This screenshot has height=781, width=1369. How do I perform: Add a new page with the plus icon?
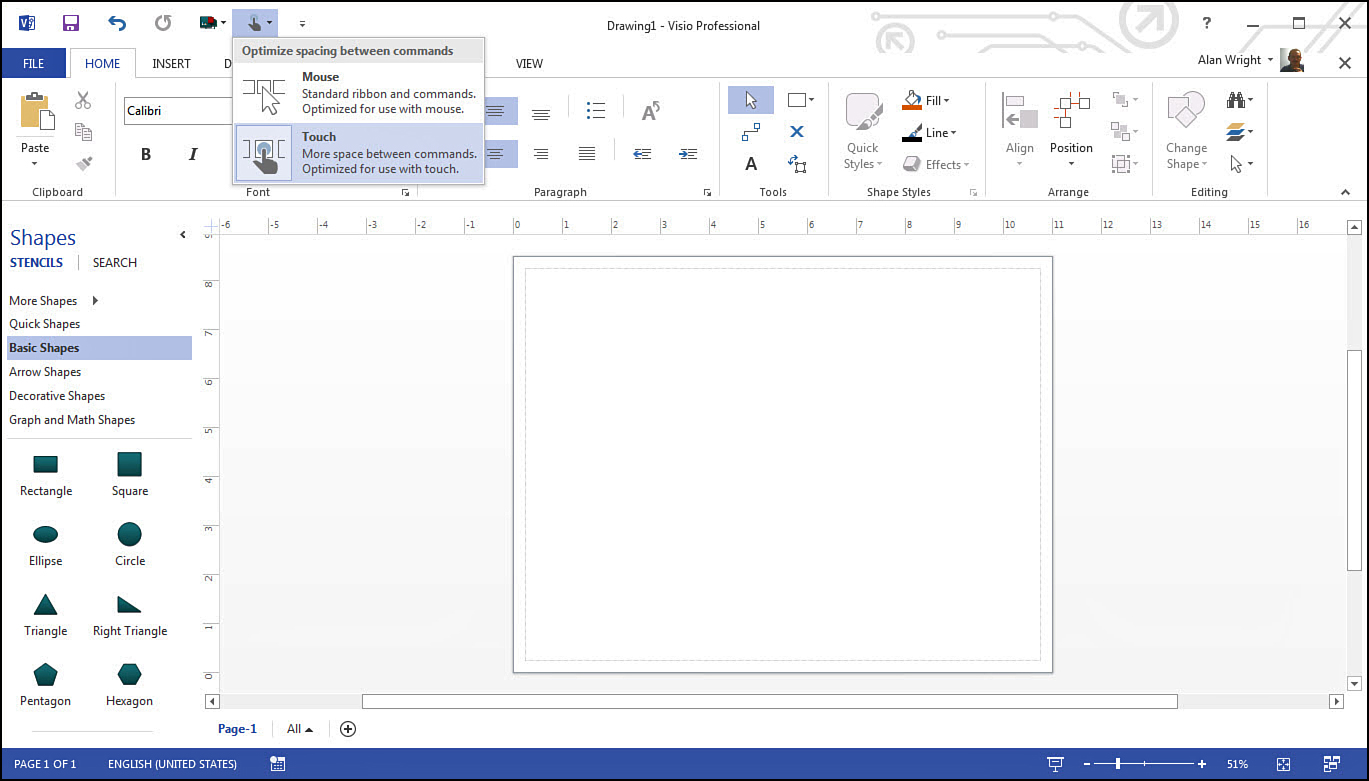[x=348, y=729]
